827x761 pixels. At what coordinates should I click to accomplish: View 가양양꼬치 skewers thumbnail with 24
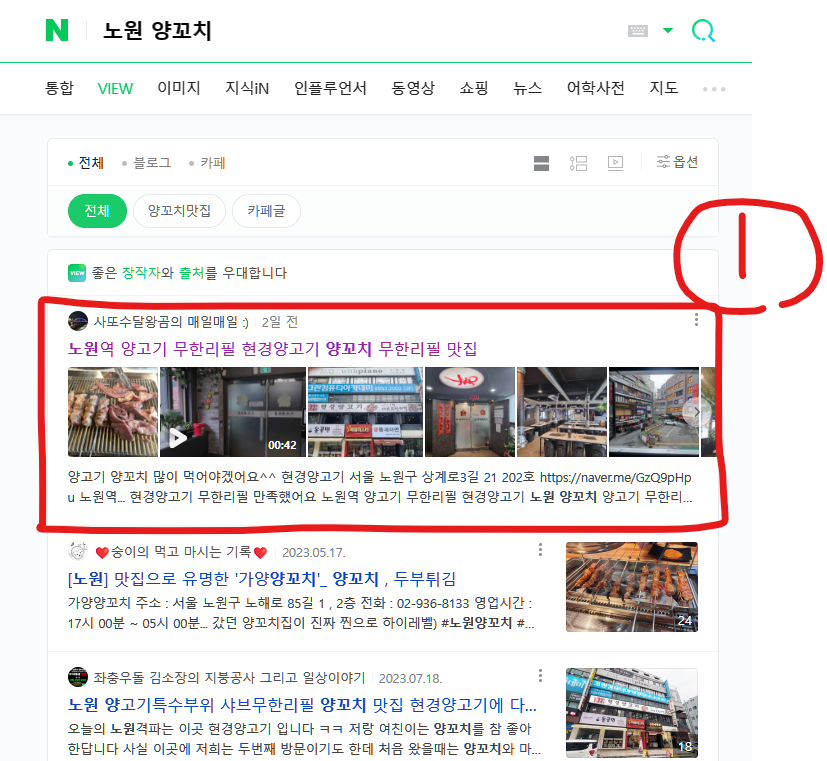pyautogui.click(x=632, y=587)
